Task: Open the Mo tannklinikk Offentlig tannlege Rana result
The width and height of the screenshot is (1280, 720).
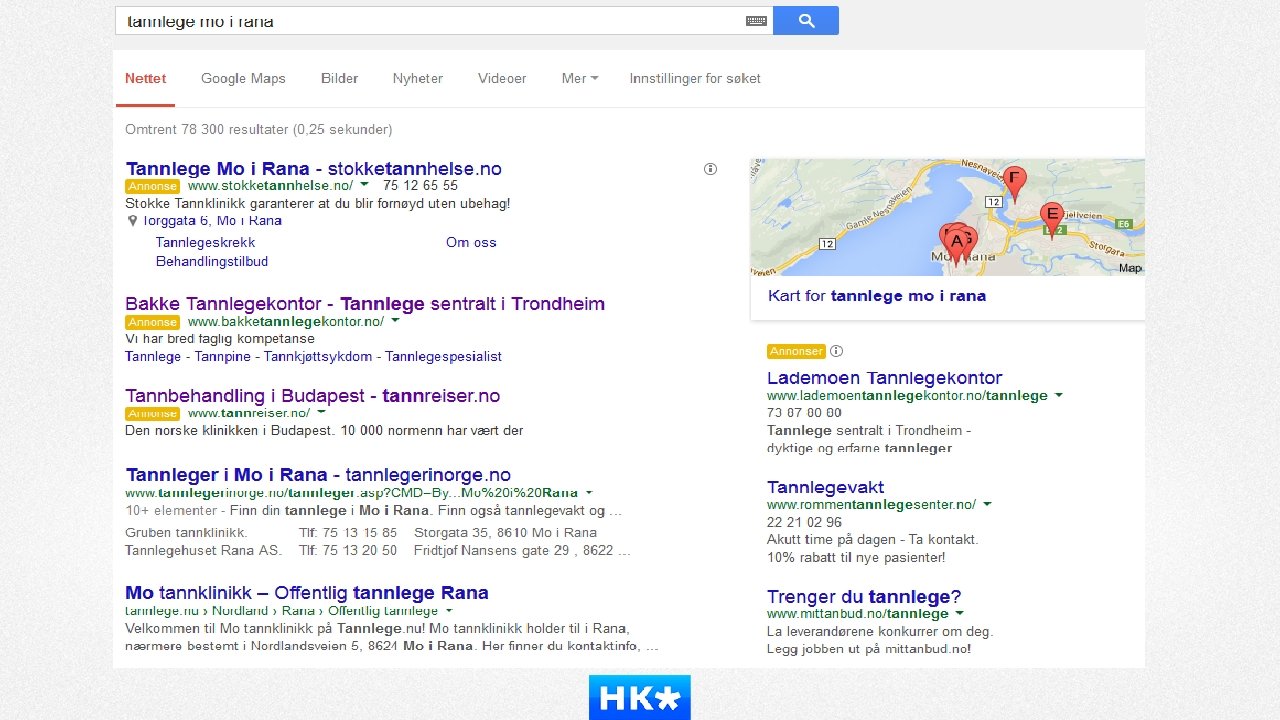Action: coord(307,592)
